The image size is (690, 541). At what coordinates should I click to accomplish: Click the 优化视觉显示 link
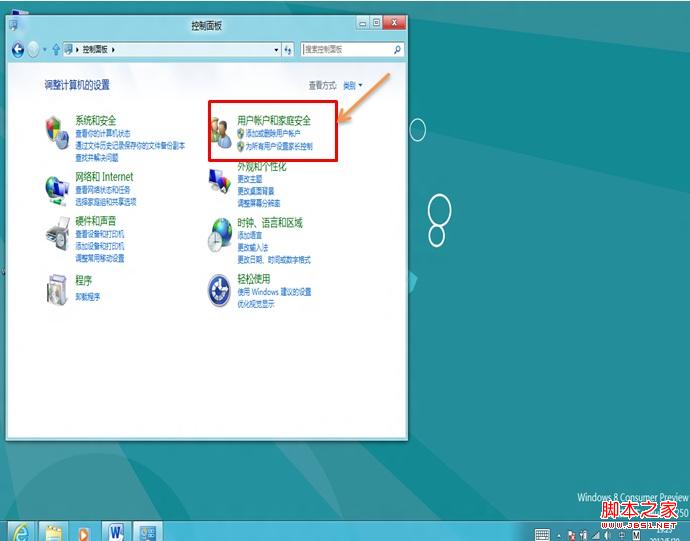click(256, 304)
